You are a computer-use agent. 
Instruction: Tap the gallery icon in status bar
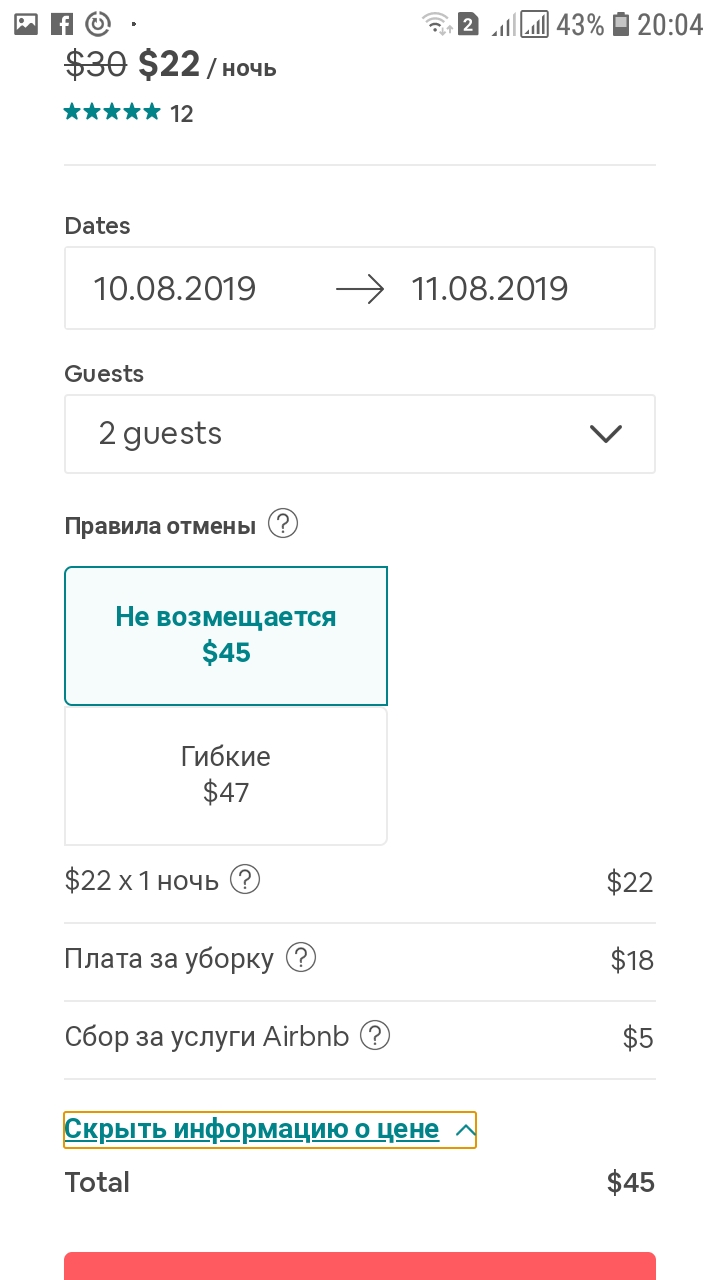(x=26, y=24)
